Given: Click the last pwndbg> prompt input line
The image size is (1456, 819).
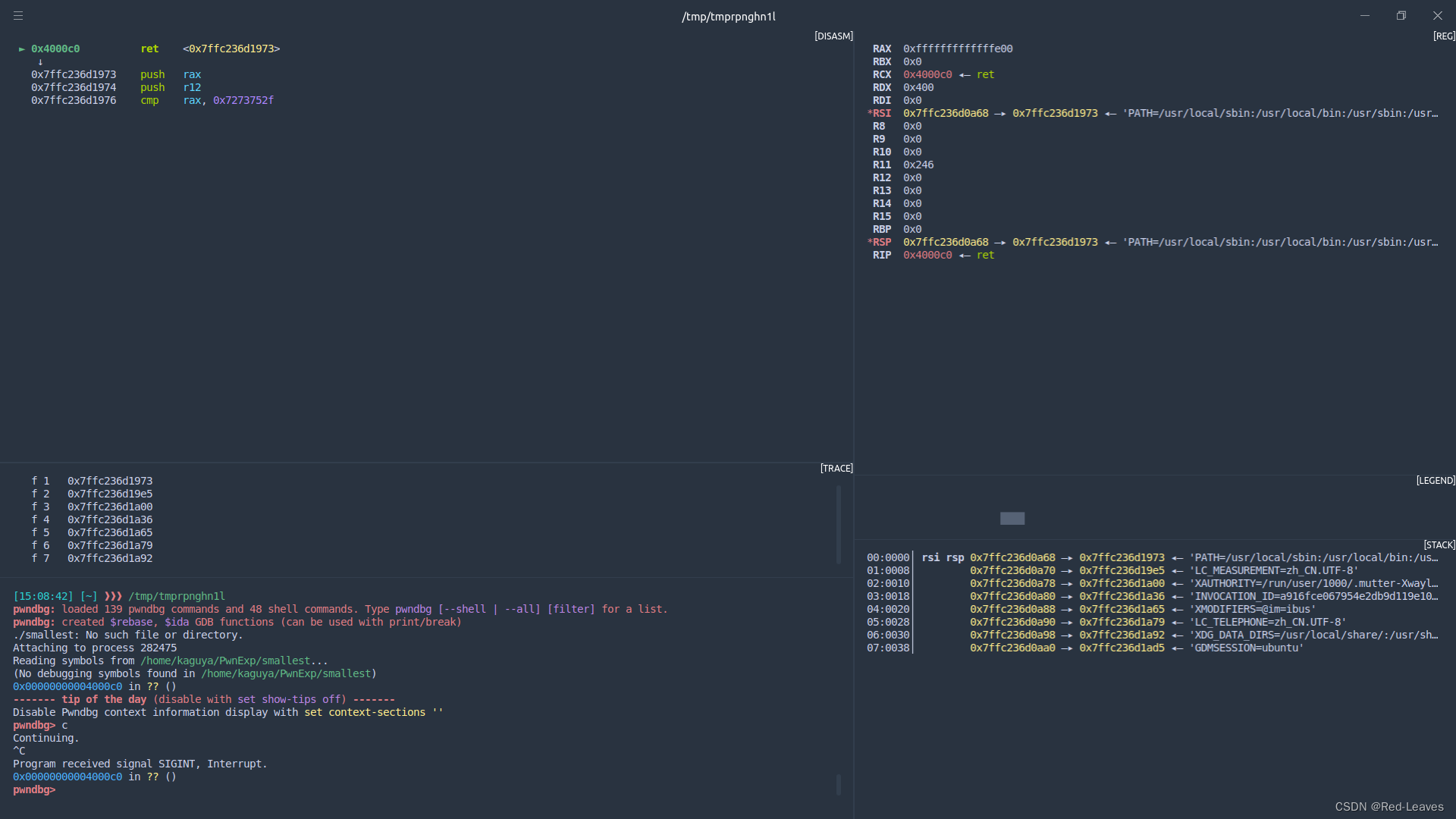Looking at the screenshot, I should pyautogui.click(x=34, y=789).
